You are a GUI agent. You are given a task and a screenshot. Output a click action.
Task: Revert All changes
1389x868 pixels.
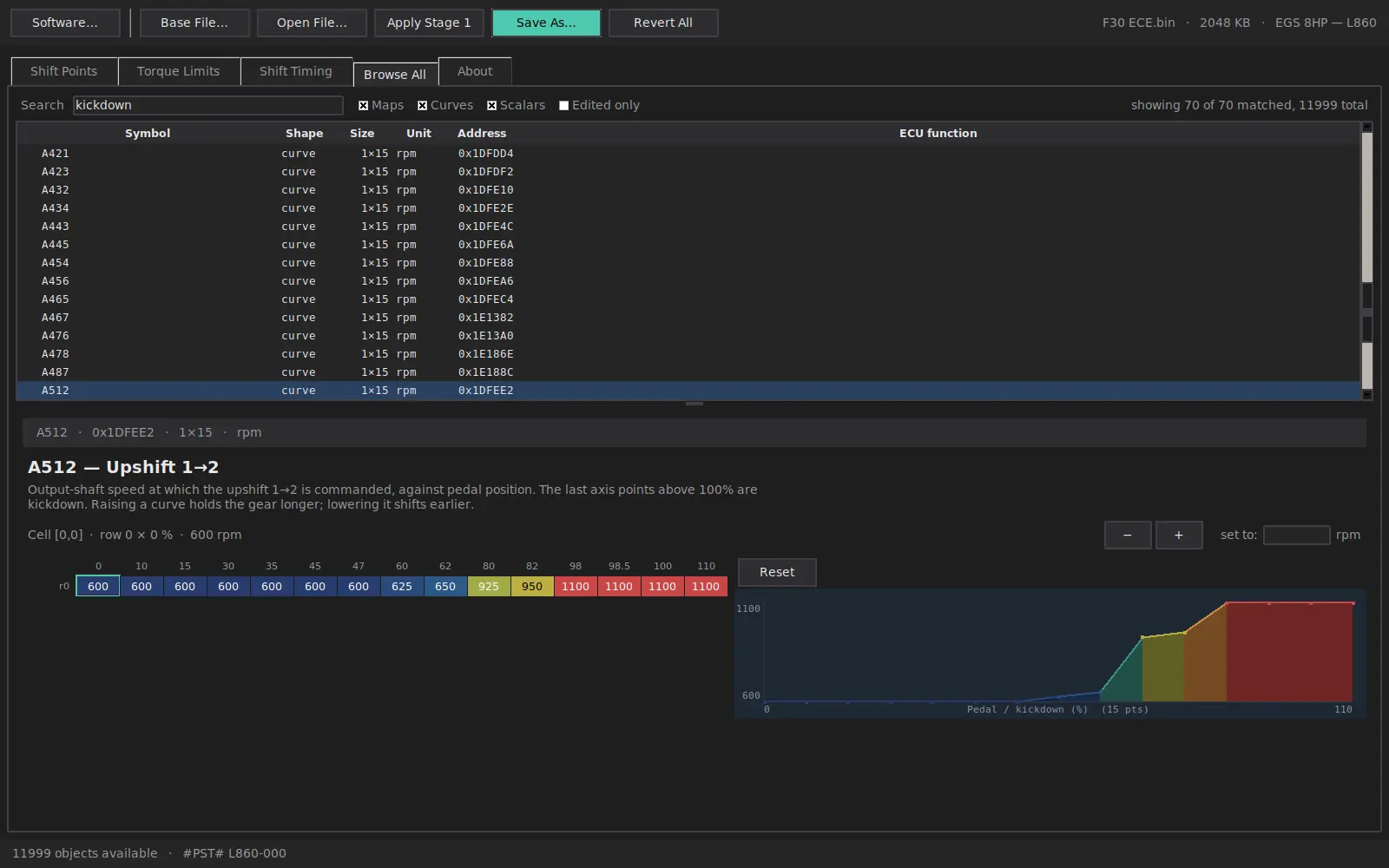pyautogui.click(x=663, y=23)
